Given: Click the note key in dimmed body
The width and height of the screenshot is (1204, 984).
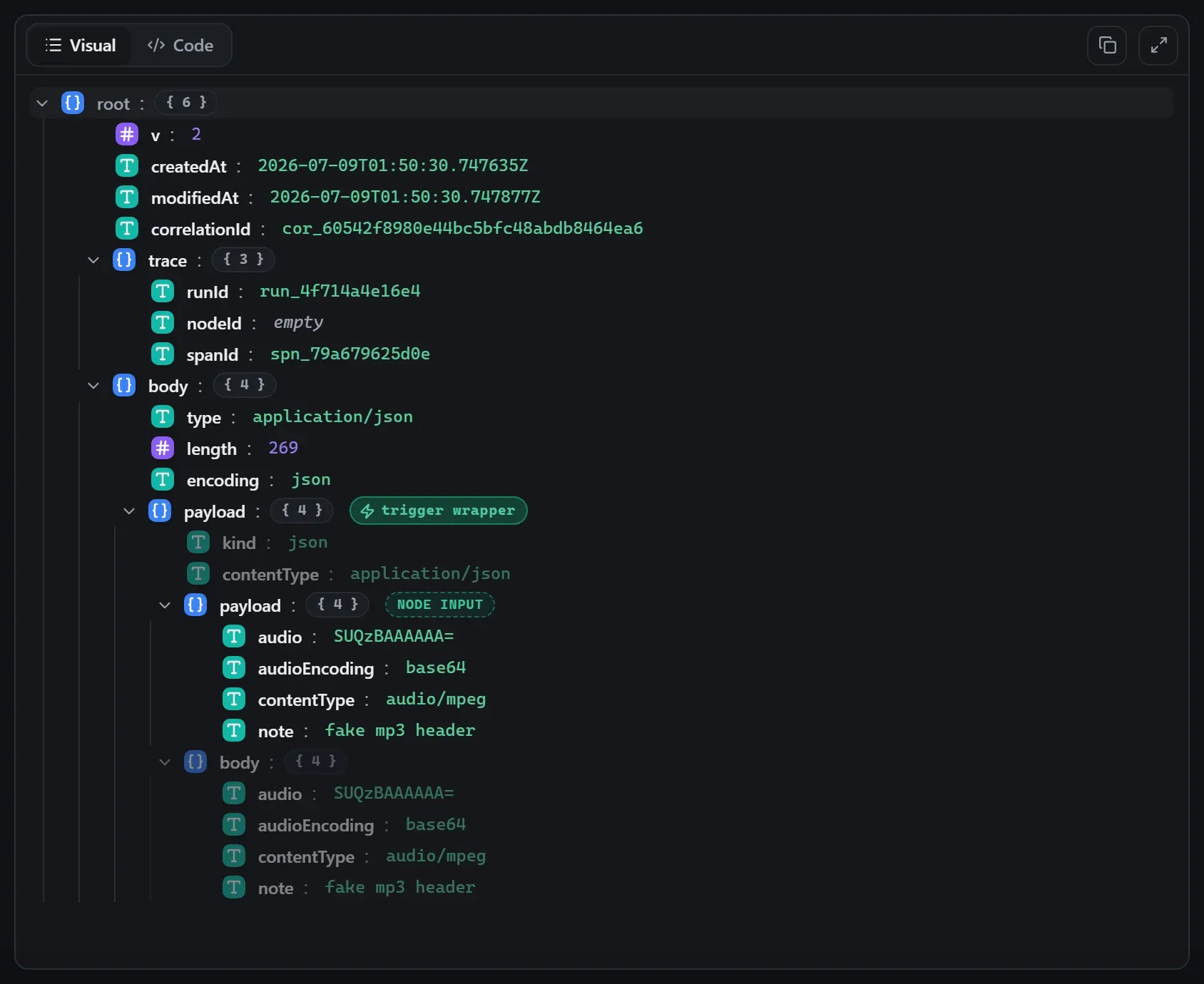Looking at the screenshot, I should pyautogui.click(x=275, y=888).
